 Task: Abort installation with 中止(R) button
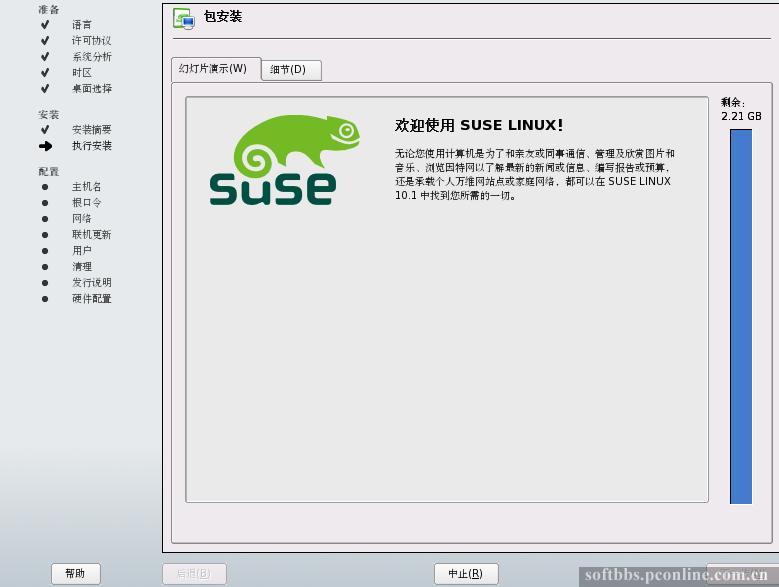[466, 574]
